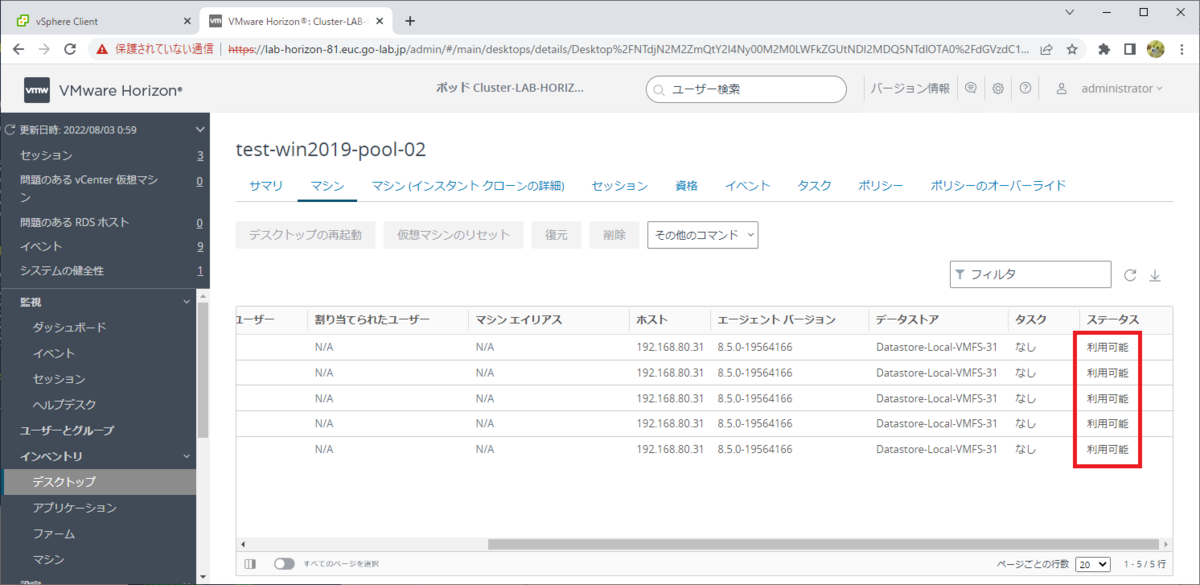Refresh the machine list with the circular arrow
The image size is (1200, 585).
(1130, 275)
